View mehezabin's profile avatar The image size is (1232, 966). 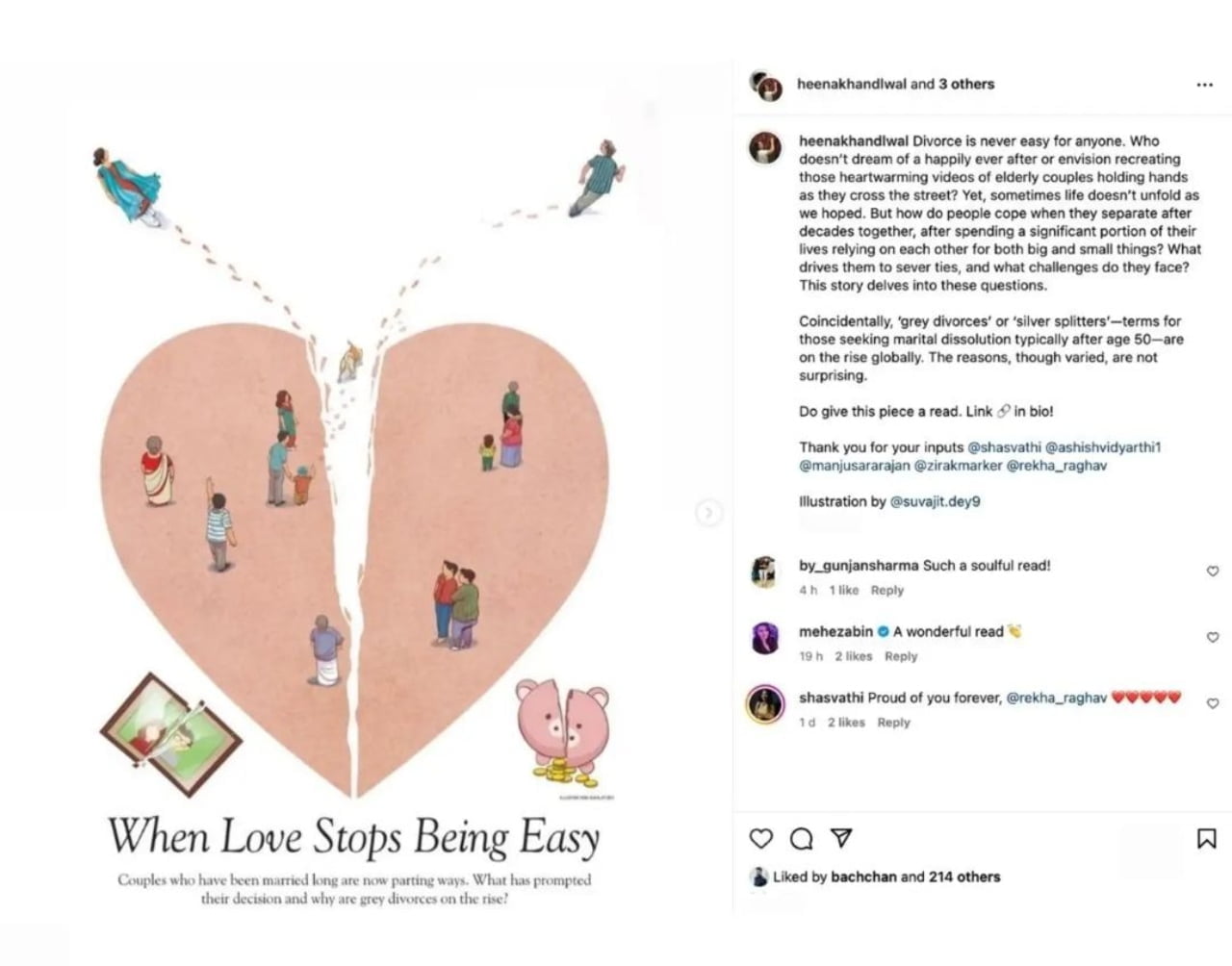765,638
